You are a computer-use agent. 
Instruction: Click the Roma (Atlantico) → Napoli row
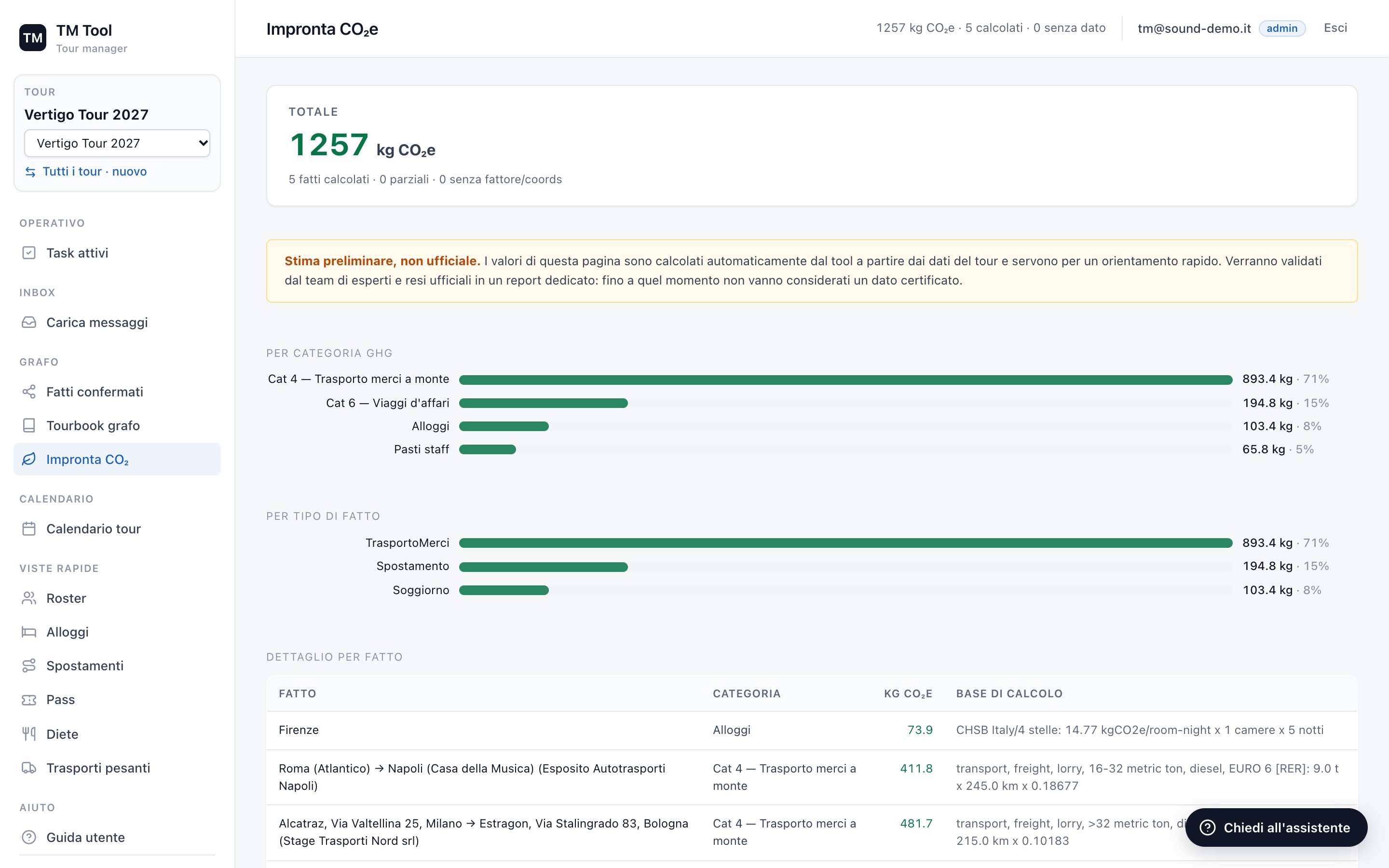[x=812, y=777]
